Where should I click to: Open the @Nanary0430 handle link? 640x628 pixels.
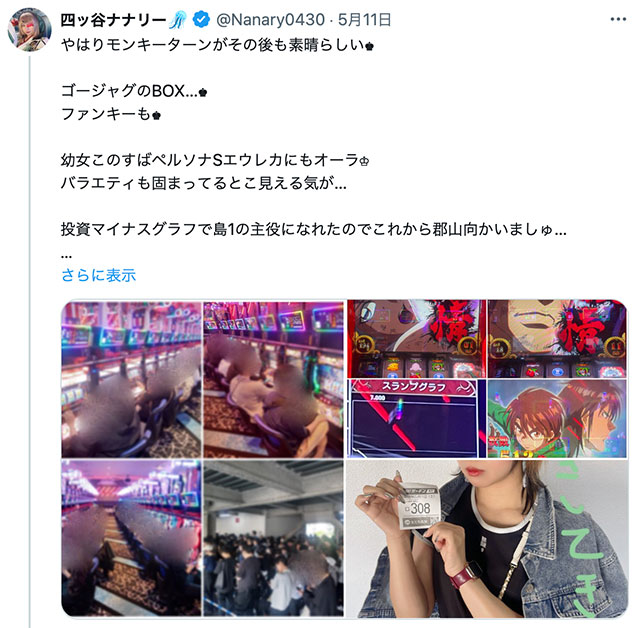[270, 20]
